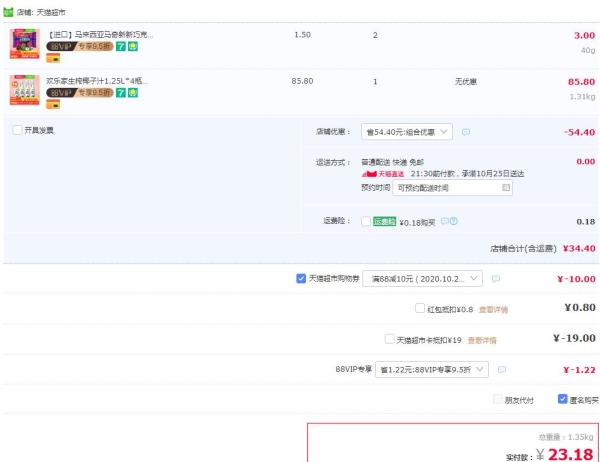Enable the red envelope ¥0.8 deduction checkbox
This screenshot has height=462, width=600.
420,308
